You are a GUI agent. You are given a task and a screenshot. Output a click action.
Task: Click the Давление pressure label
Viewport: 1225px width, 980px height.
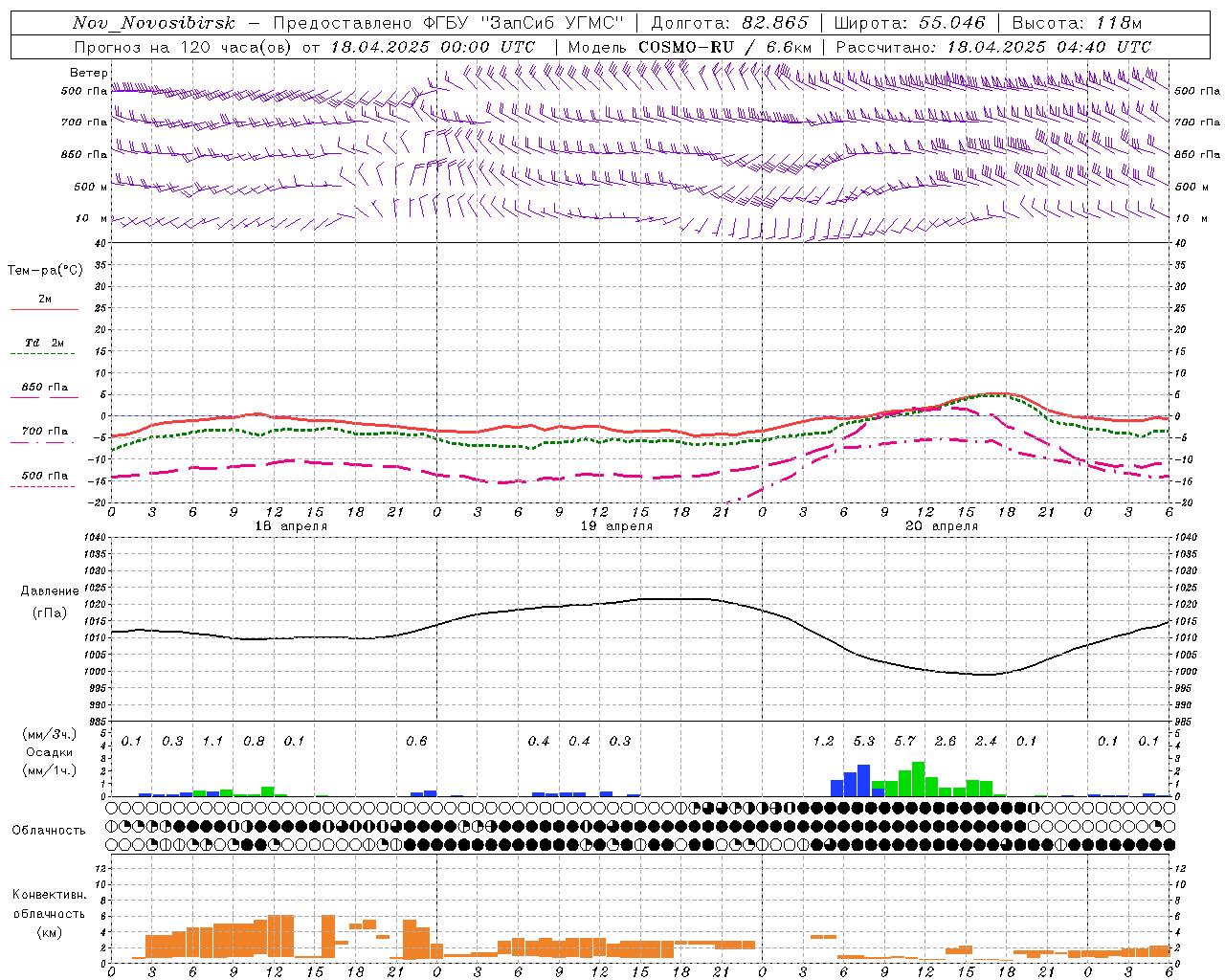[x=50, y=591]
